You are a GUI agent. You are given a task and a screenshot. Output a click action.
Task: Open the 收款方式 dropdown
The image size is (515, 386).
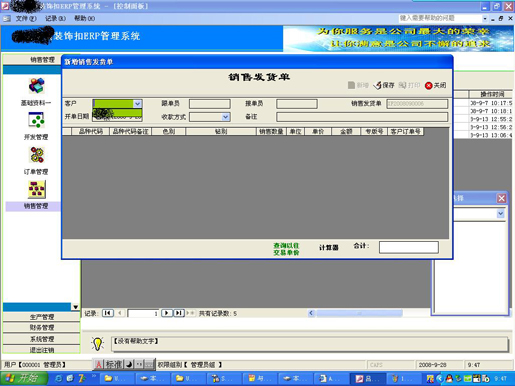(226, 117)
